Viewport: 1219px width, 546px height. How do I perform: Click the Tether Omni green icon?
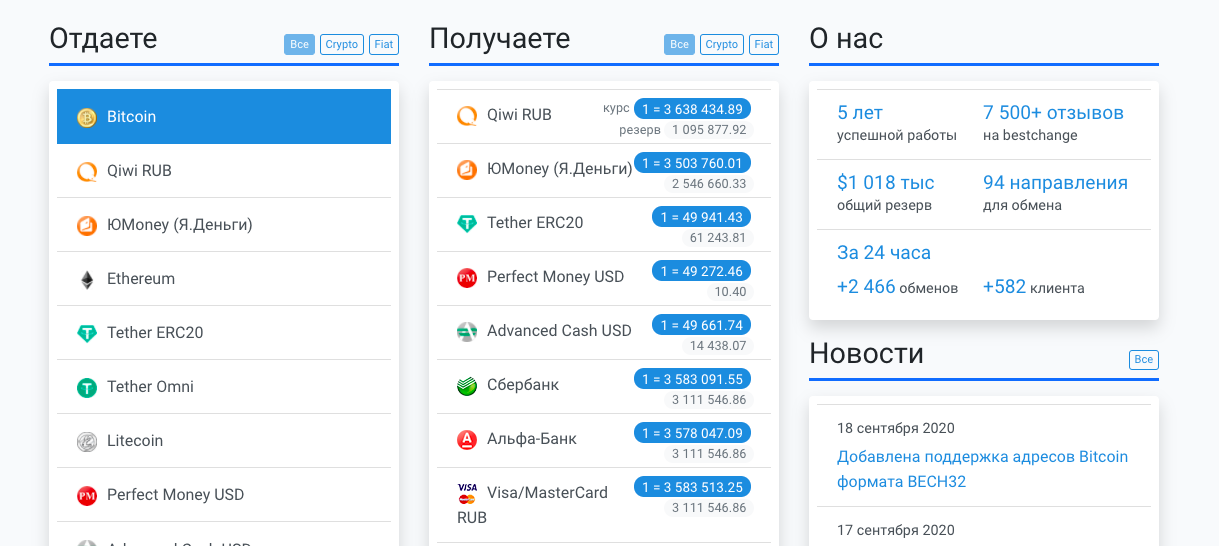click(87, 387)
